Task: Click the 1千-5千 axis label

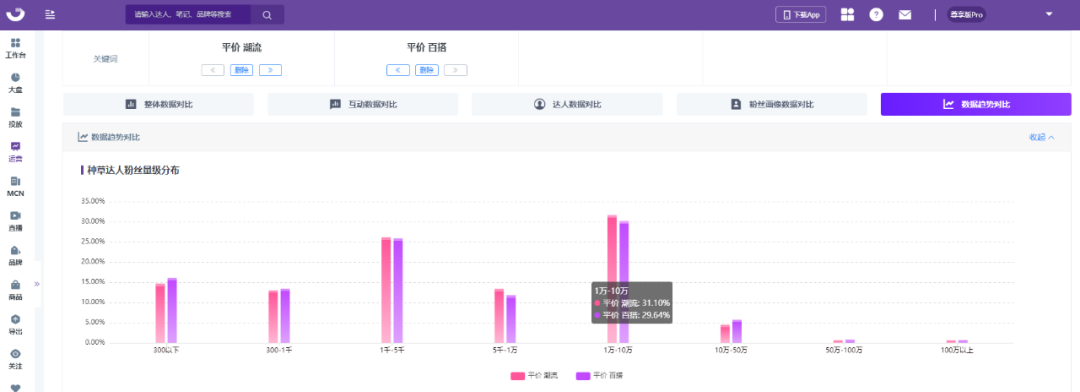Action: tap(392, 351)
